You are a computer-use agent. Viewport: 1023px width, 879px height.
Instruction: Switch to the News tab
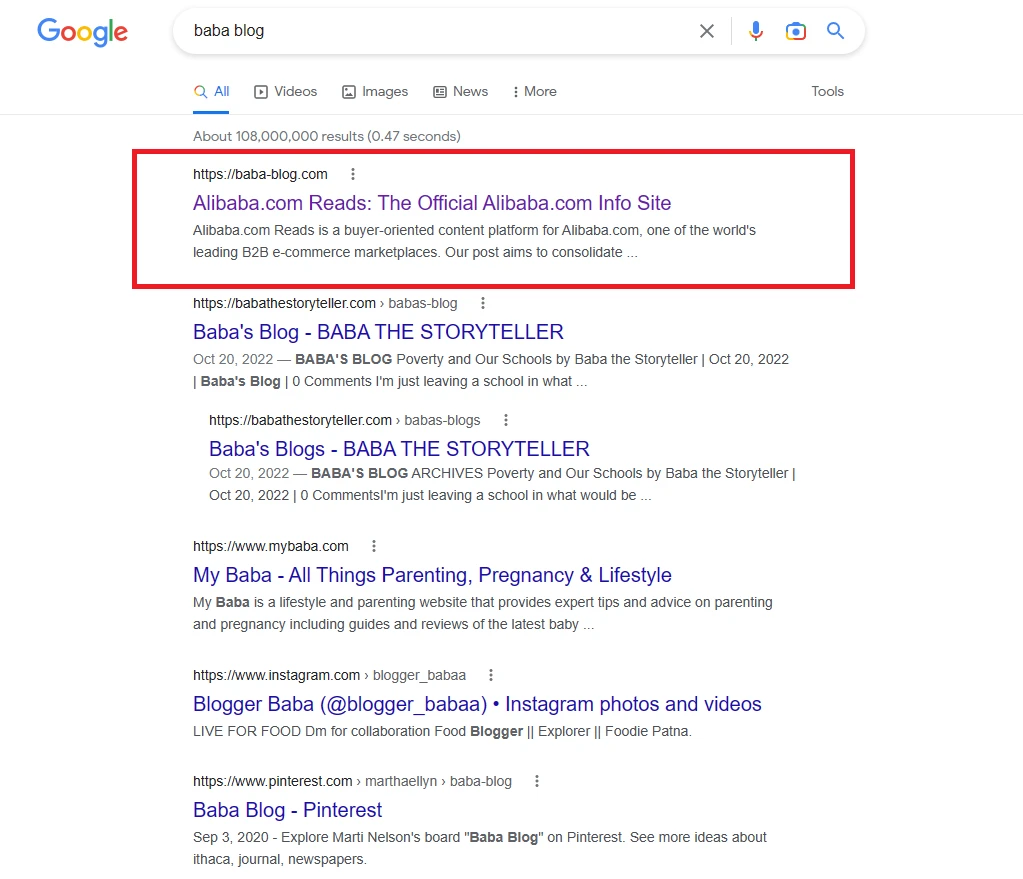(x=460, y=91)
